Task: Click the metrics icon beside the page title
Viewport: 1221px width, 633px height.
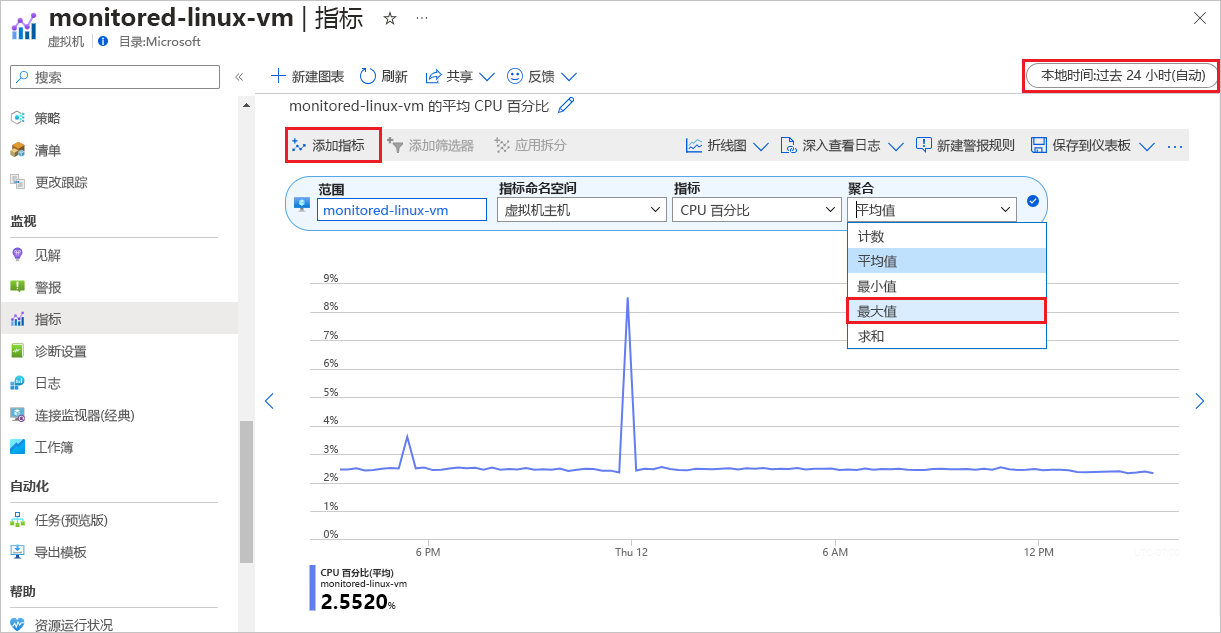Action: (24, 27)
